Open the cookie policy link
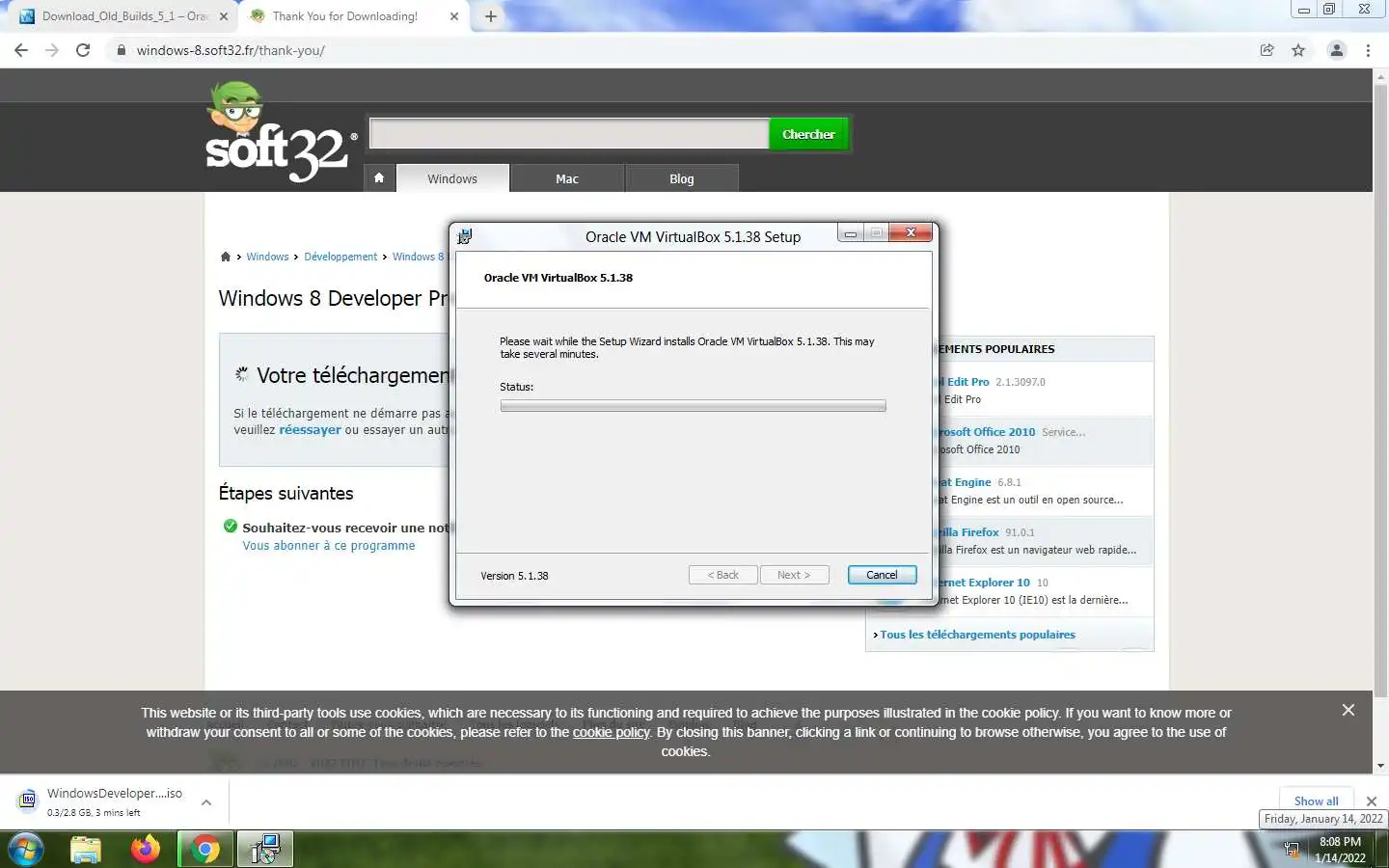 coord(611,732)
